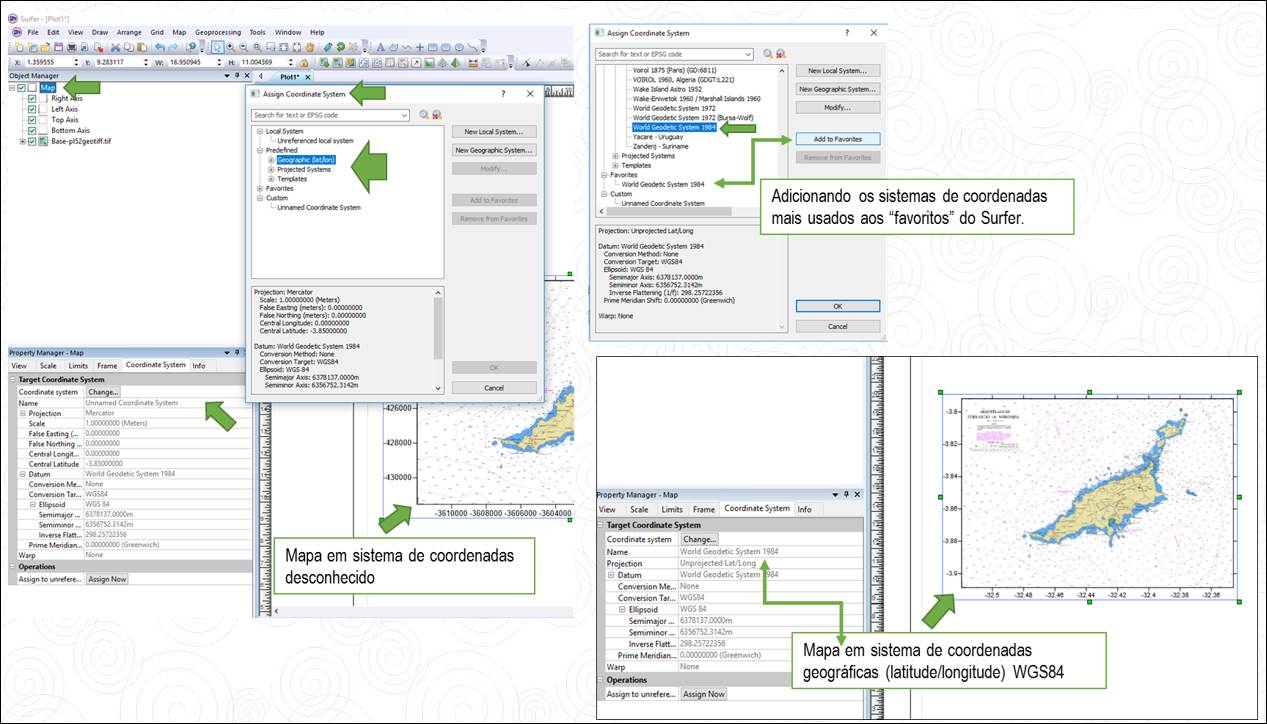Viewport: 1267px width, 724px height.
Task: Expand the Geographic (lat/lon) tree node
Action: point(271,160)
